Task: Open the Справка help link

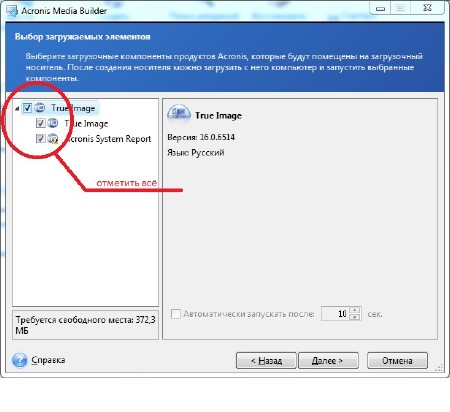Action: pos(48,360)
